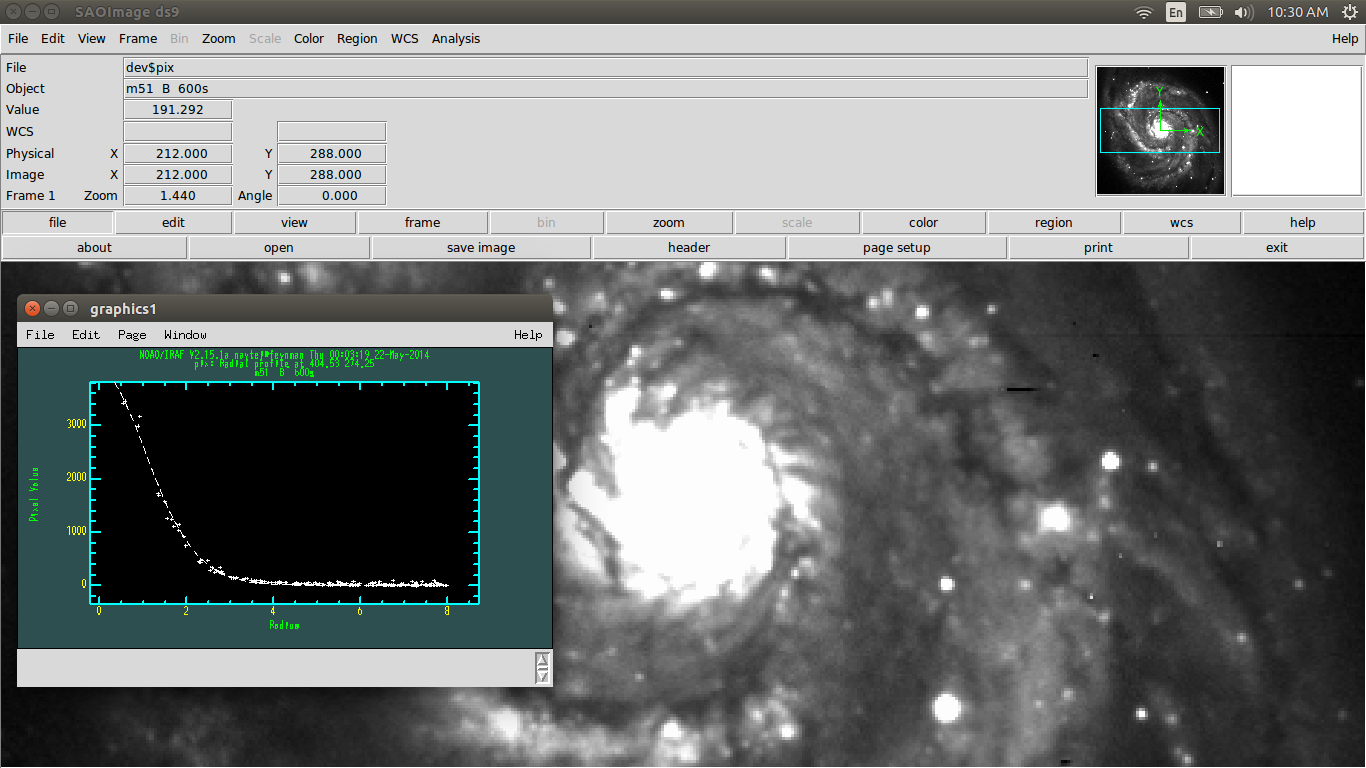Screen dimensions: 1366x768
Task: Click the 'open' button
Action: click(279, 247)
